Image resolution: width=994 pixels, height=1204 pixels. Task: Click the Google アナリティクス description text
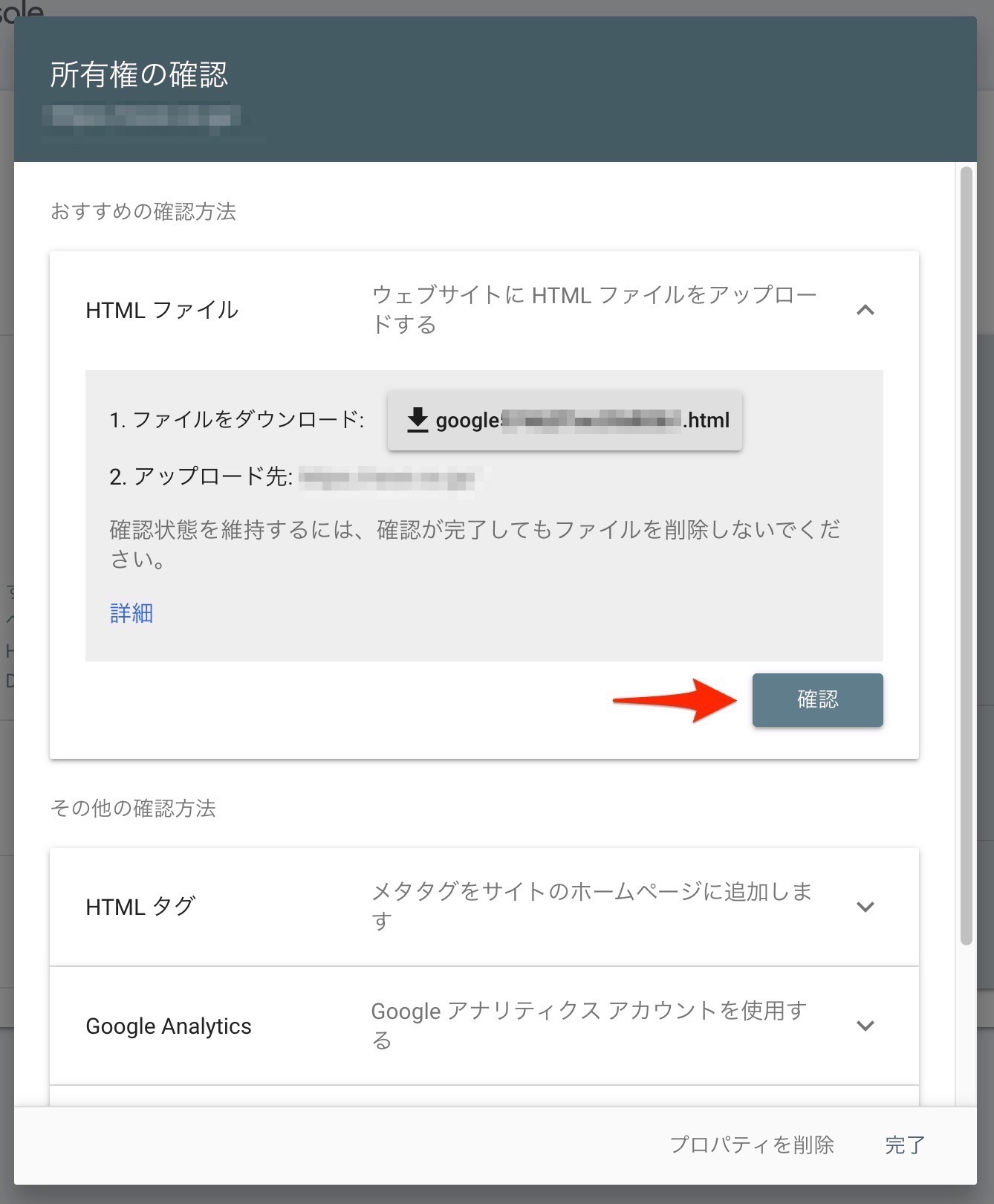click(589, 1024)
